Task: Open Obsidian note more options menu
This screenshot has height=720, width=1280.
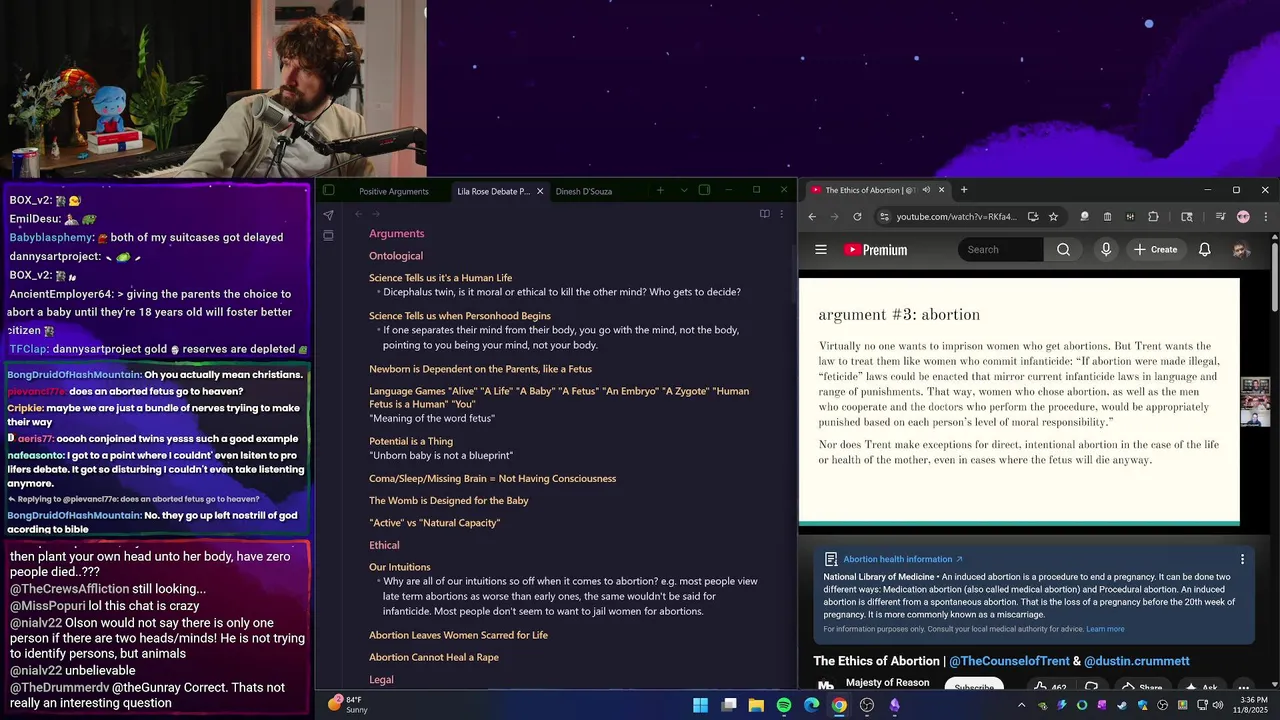Action: pyautogui.click(x=782, y=214)
